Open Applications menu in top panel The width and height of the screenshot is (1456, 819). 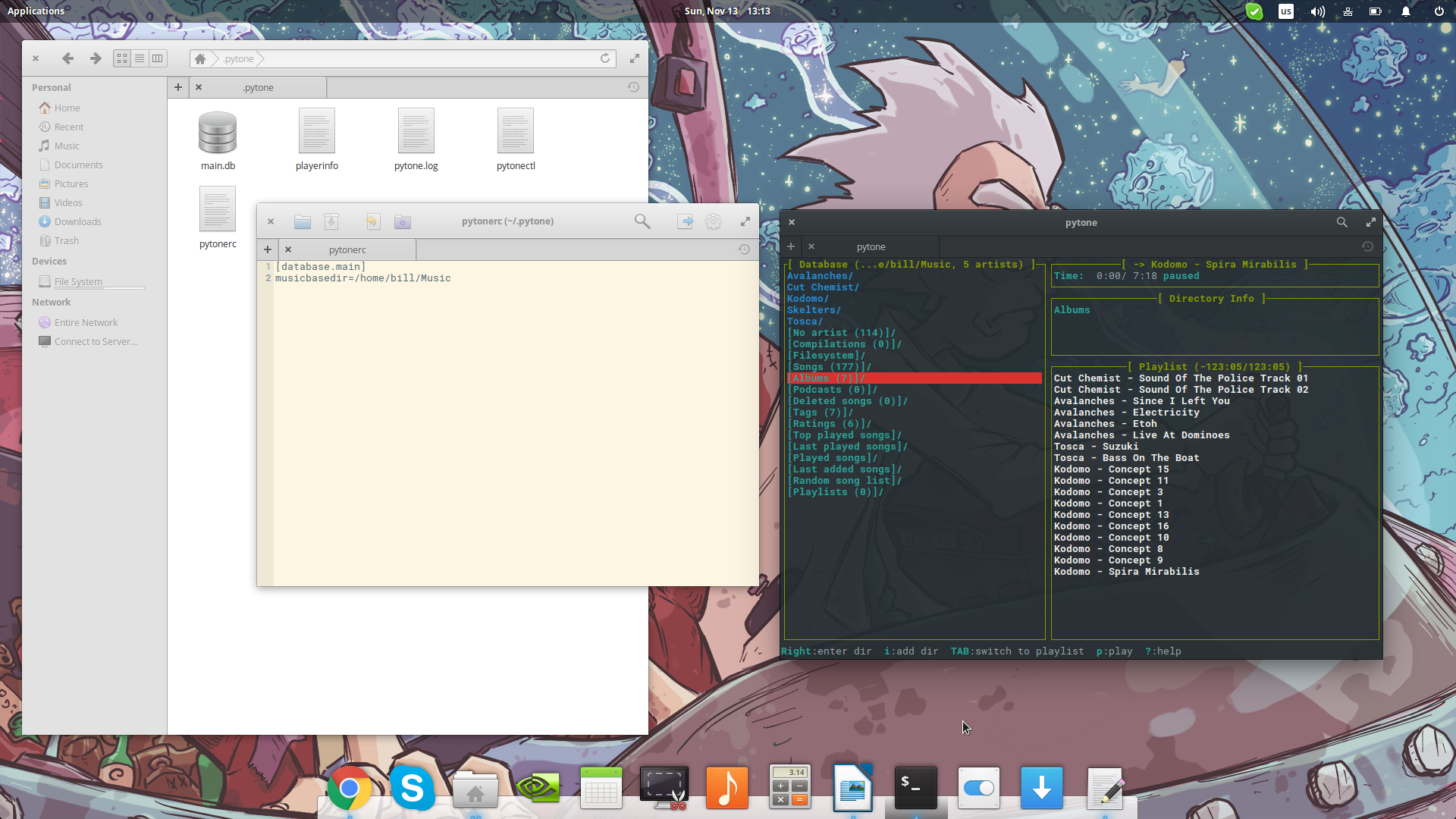(x=36, y=11)
